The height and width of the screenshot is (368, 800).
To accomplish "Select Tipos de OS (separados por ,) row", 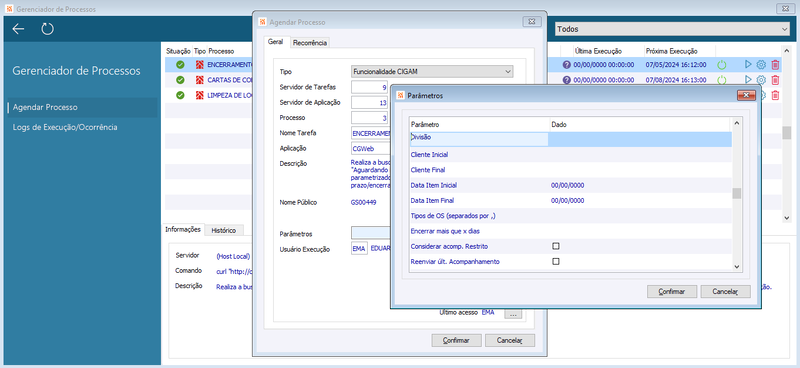I will pos(571,216).
